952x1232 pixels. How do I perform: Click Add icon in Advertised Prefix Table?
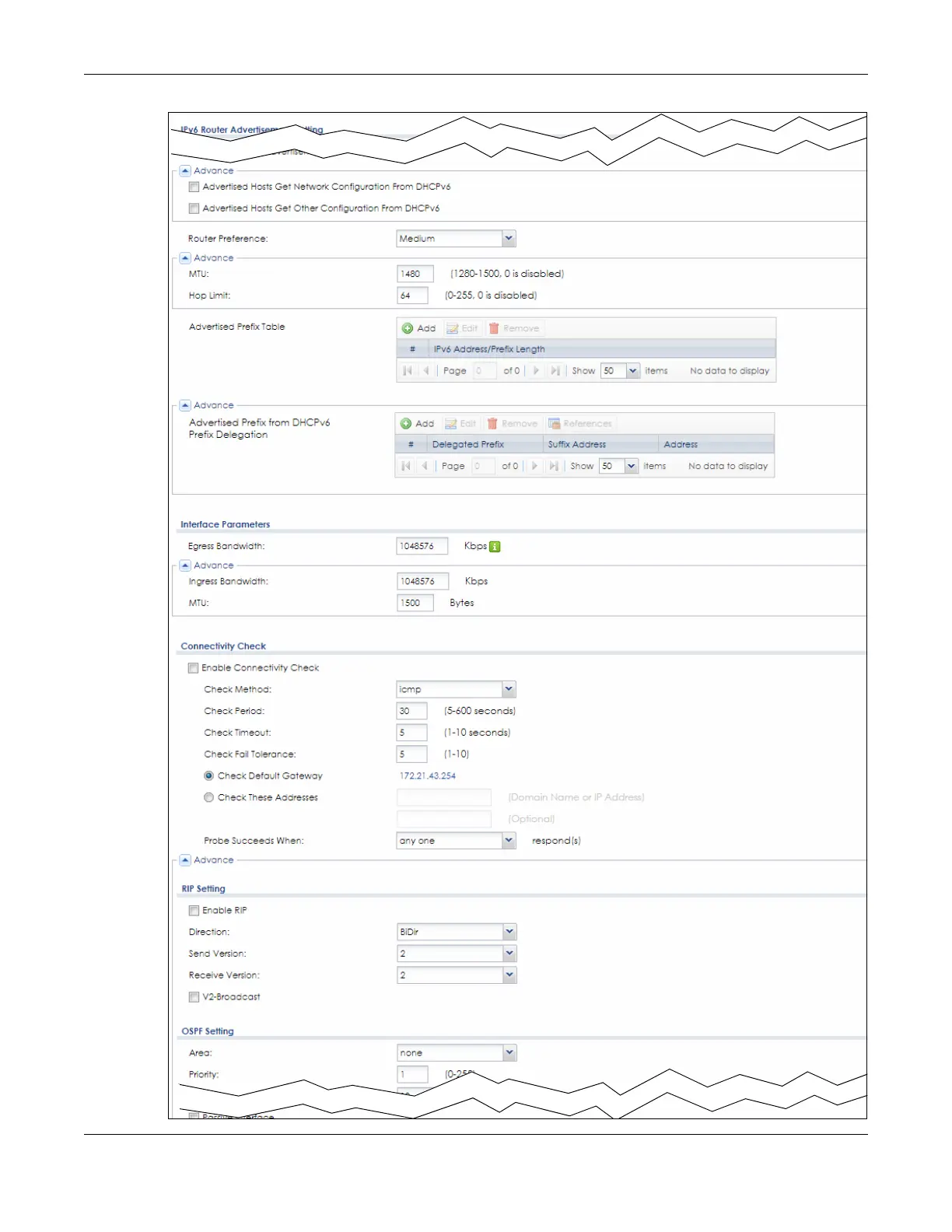408,328
